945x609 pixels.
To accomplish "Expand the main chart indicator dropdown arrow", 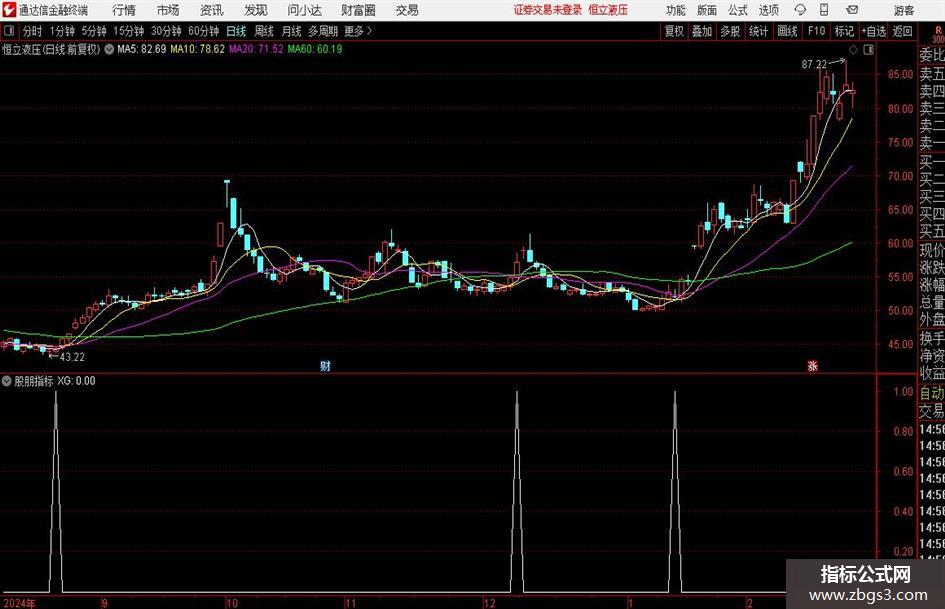I will click(109, 49).
